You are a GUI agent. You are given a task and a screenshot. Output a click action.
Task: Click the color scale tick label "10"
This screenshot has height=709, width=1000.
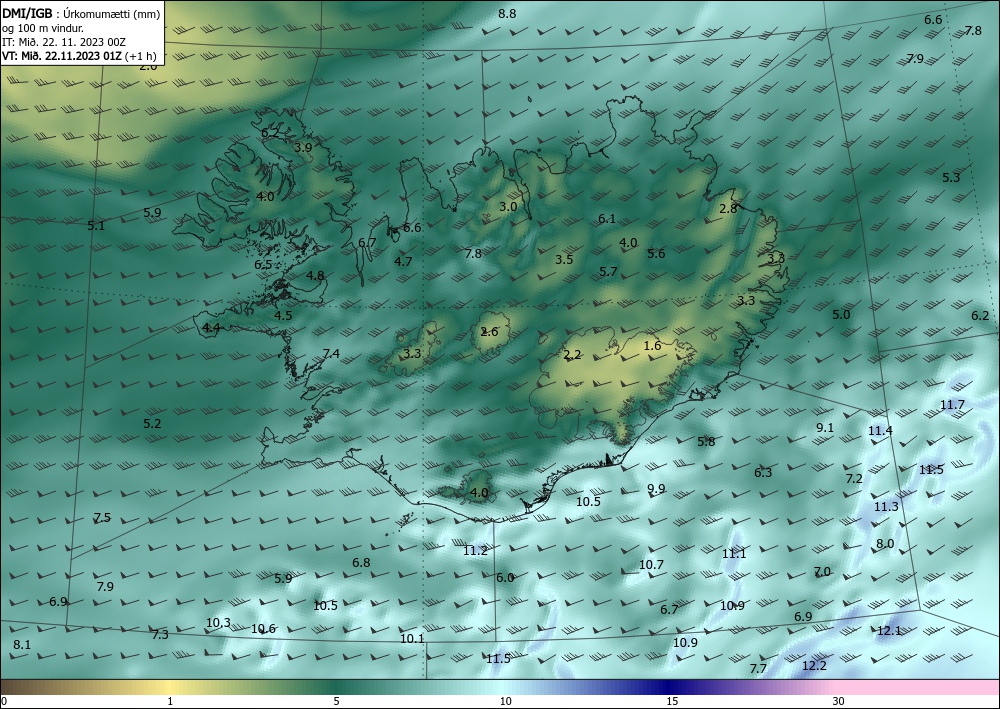[x=505, y=701]
